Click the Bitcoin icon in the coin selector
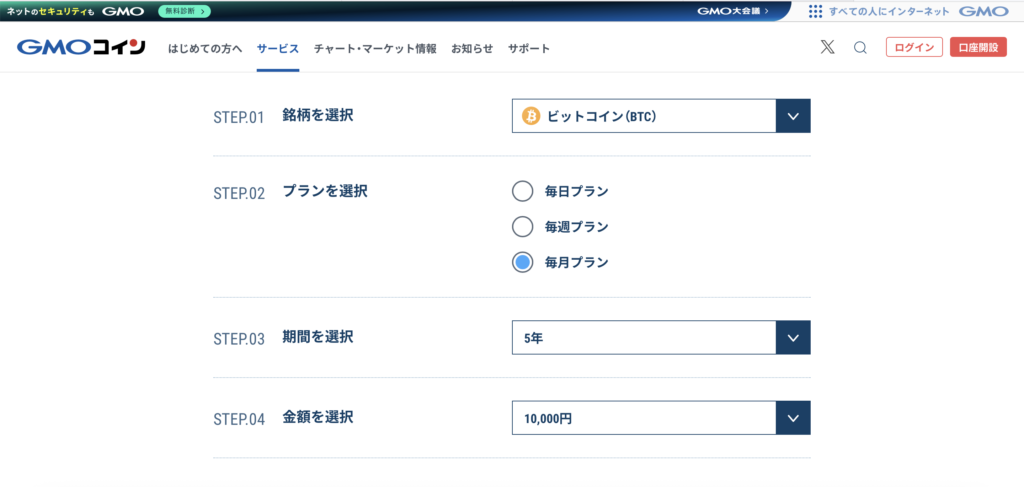 click(531, 116)
